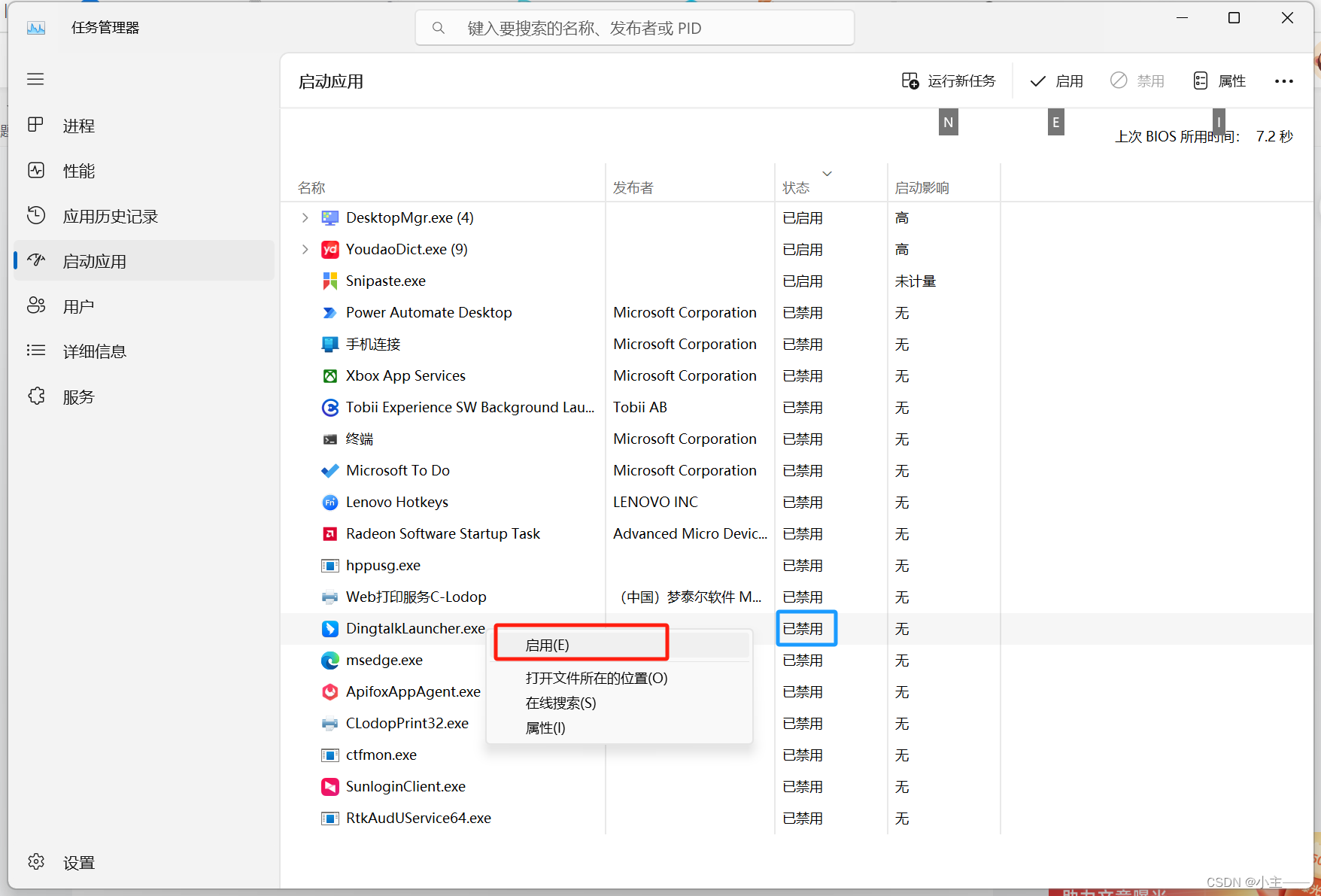The width and height of the screenshot is (1321, 896).
Task: Click the msedge.exe icon
Action: pyautogui.click(x=329, y=660)
